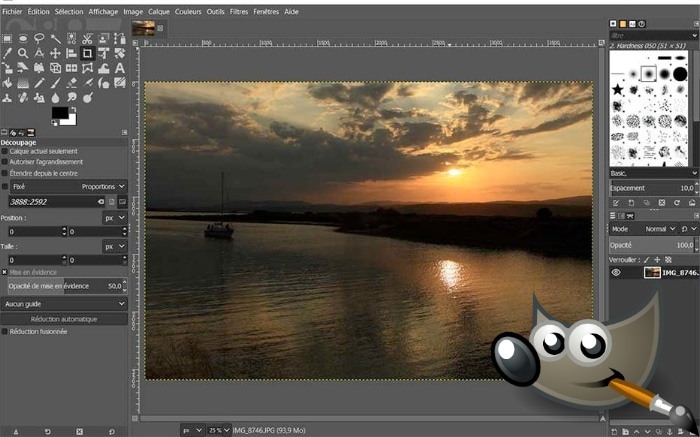Enable Réduction fusionnée checkbox

click(x=4, y=332)
